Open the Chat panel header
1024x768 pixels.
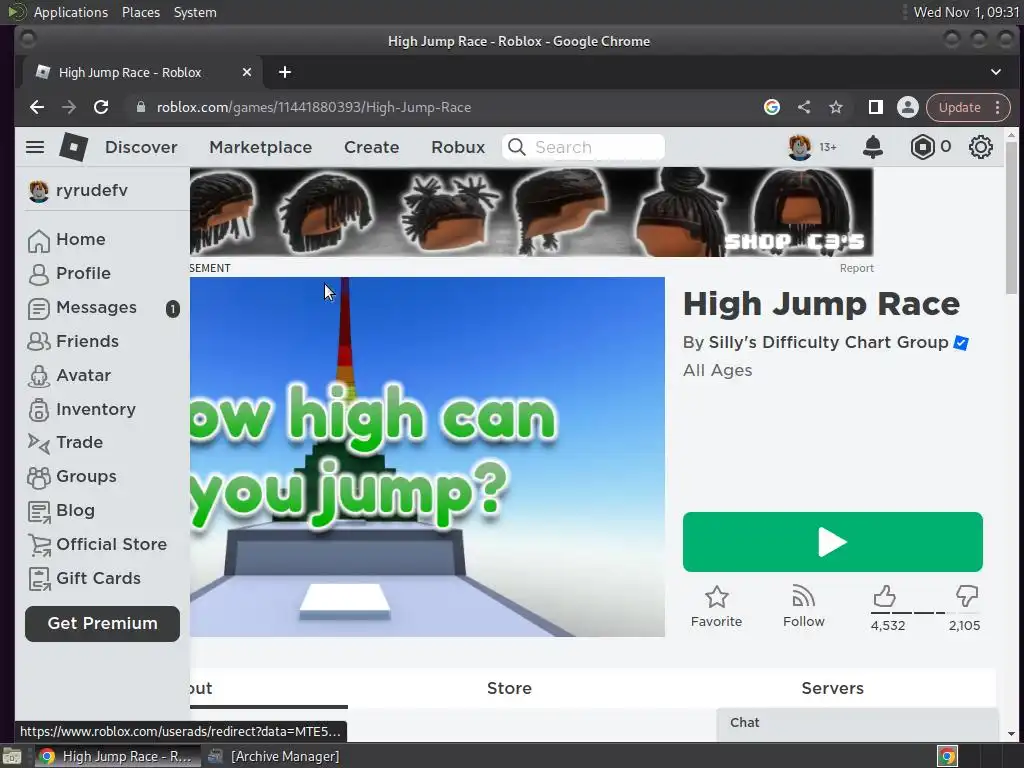(x=857, y=723)
